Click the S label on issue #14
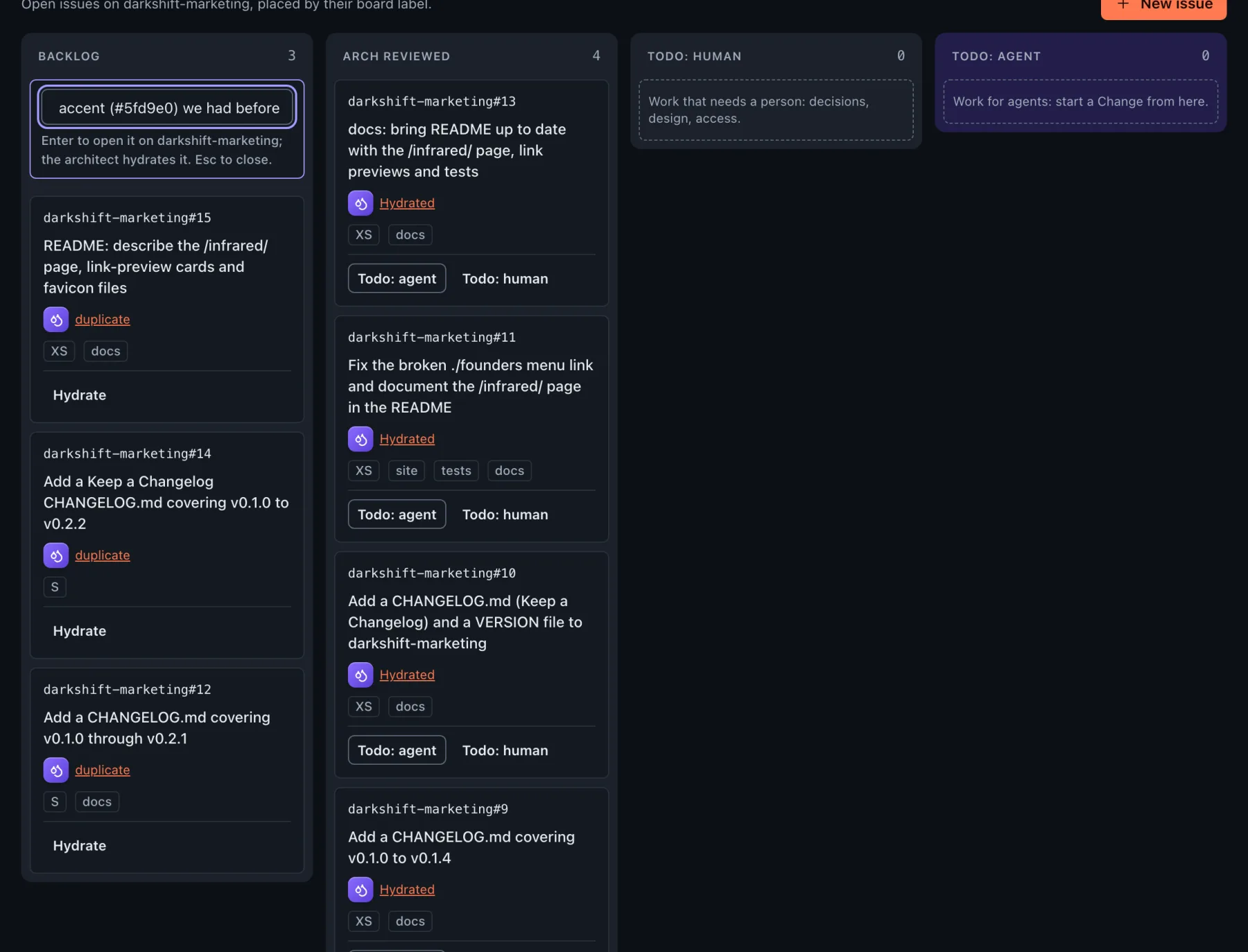Image resolution: width=1248 pixels, height=952 pixels. (55, 587)
